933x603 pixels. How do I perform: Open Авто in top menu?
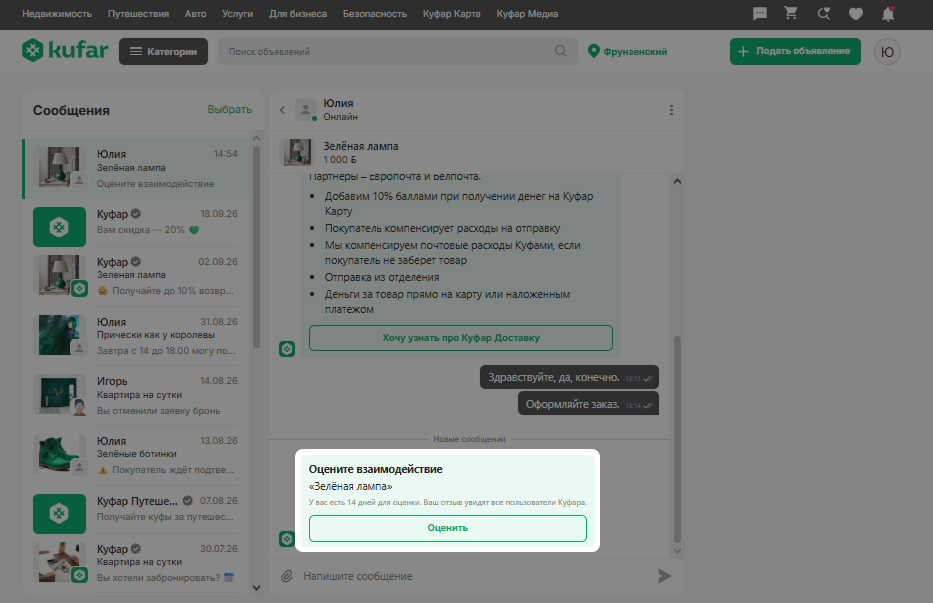click(196, 14)
